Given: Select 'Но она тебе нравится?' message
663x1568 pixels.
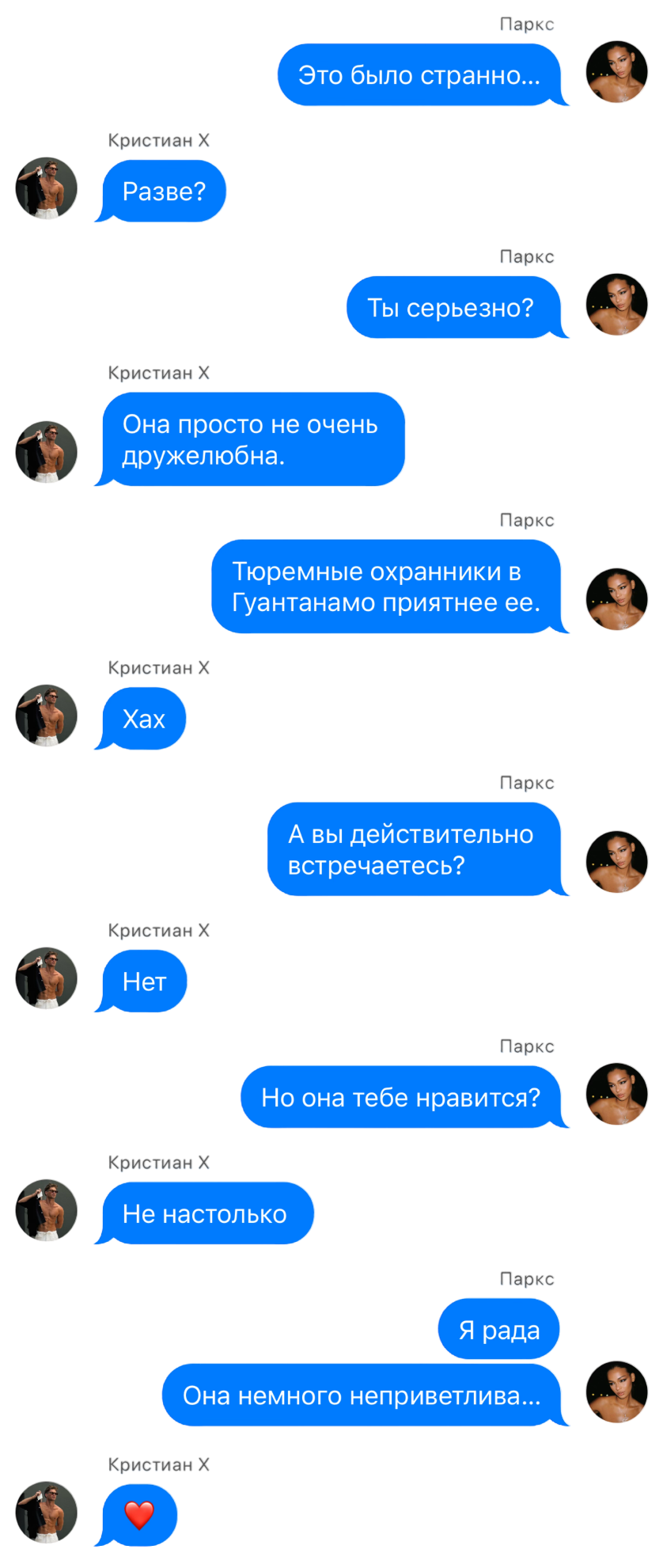Looking at the screenshot, I should (x=402, y=1097).
